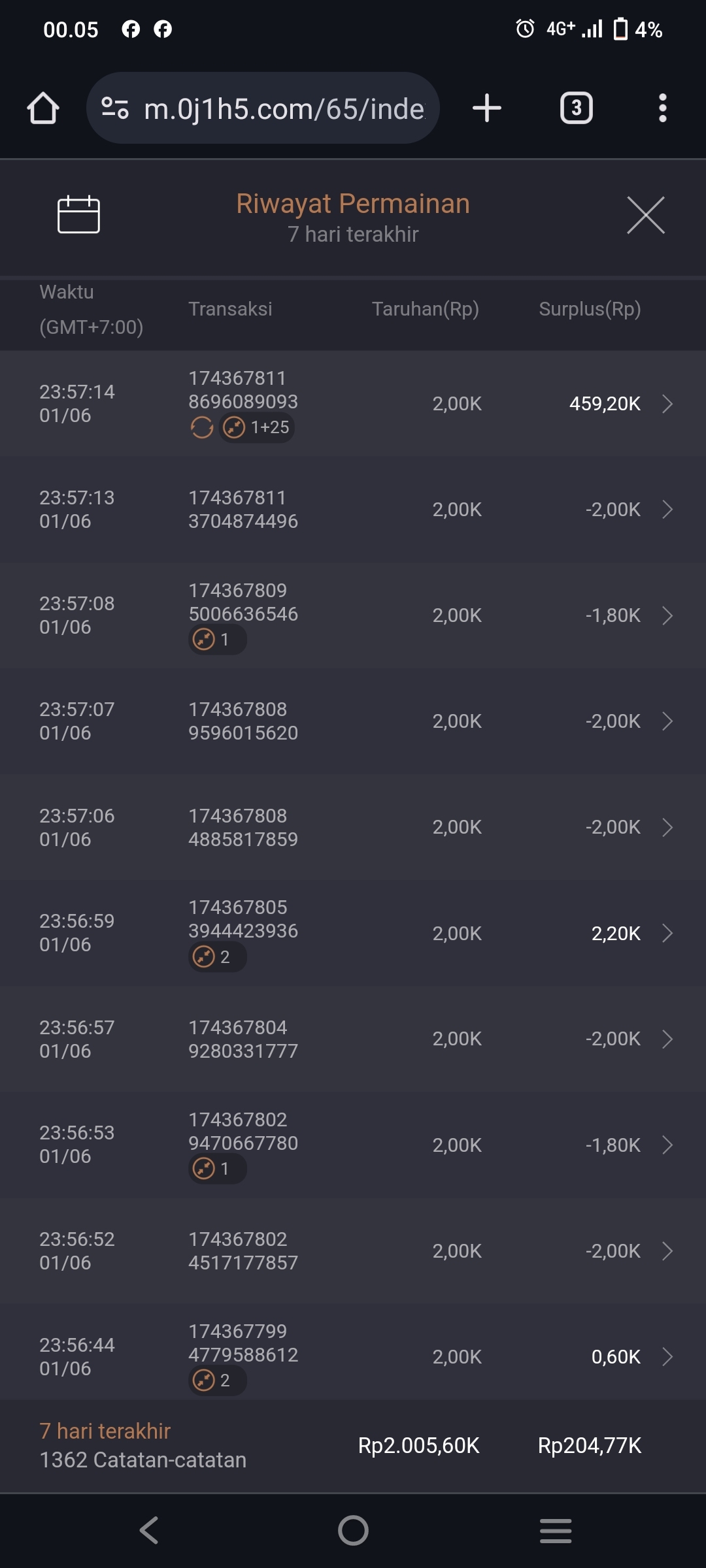The width and height of the screenshot is (706, 1568).
Task: Tap the 1+25 scatter badge
Action: [256, 428]
